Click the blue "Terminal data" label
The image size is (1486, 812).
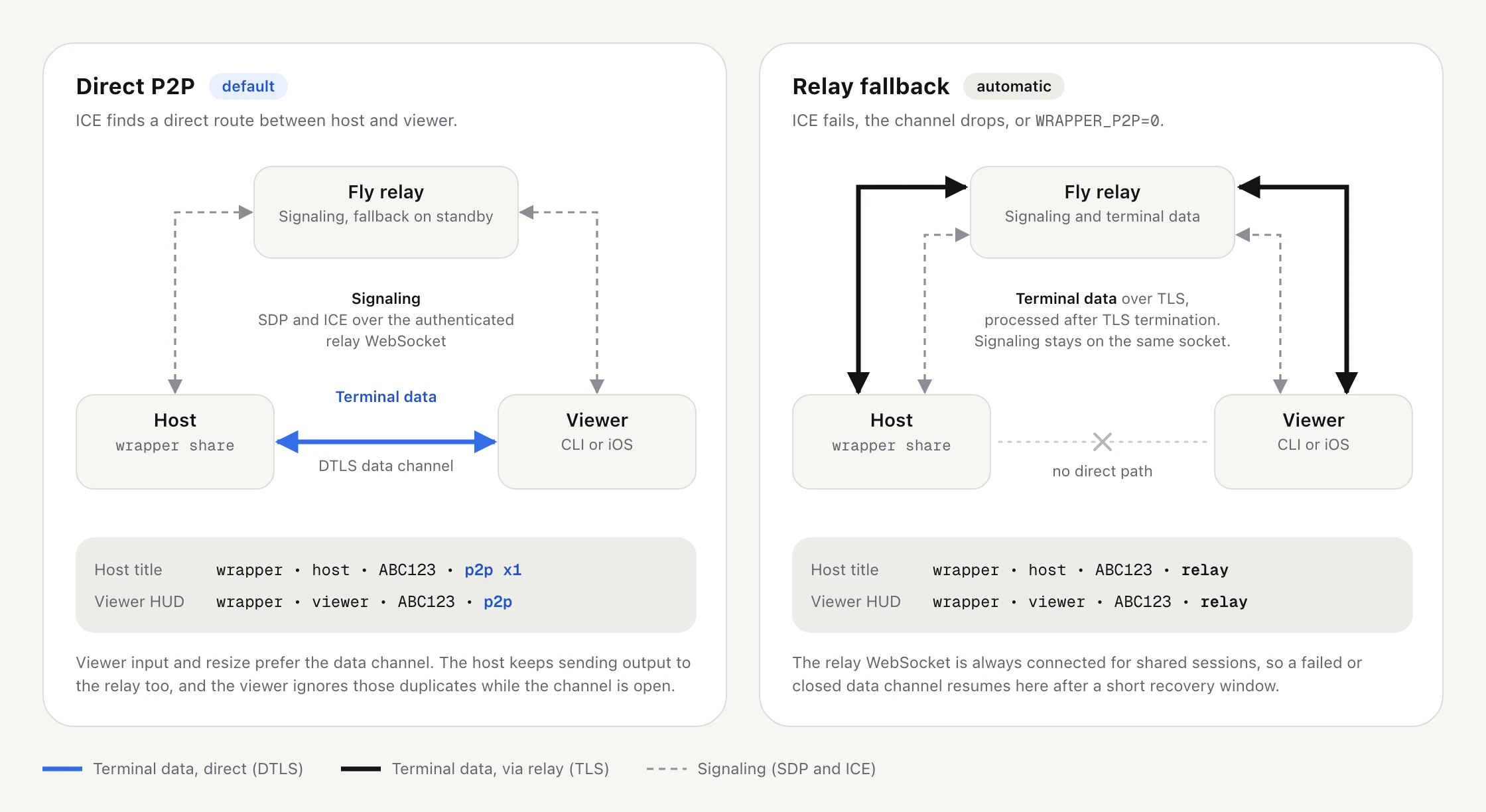click(386, 397)
